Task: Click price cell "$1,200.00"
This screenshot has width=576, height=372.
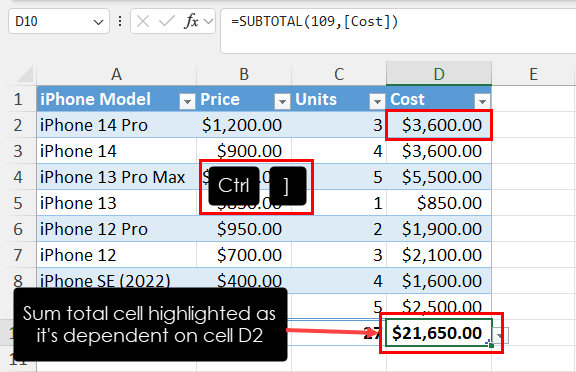Action: point(244,125)
